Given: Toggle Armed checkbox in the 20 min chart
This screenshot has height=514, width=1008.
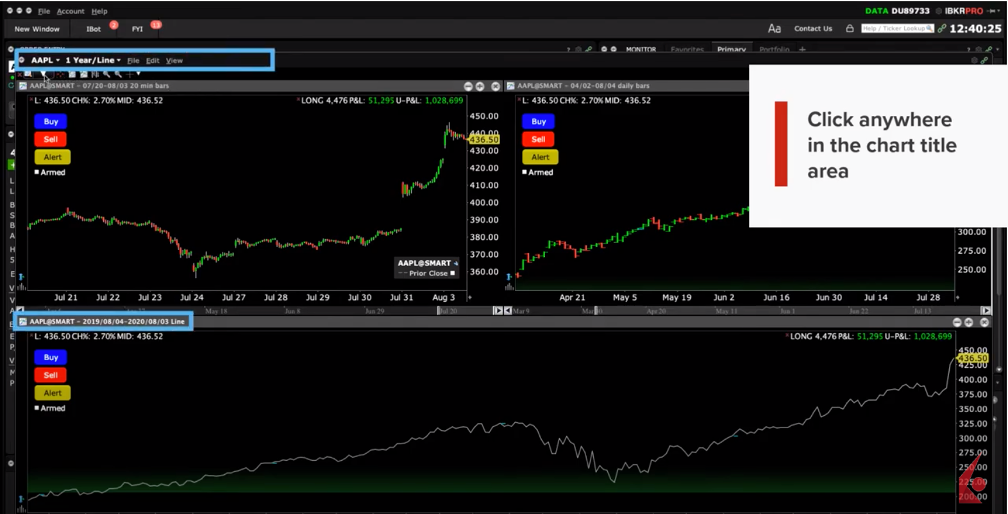Looking at the screenshot, I should point(38,172).
